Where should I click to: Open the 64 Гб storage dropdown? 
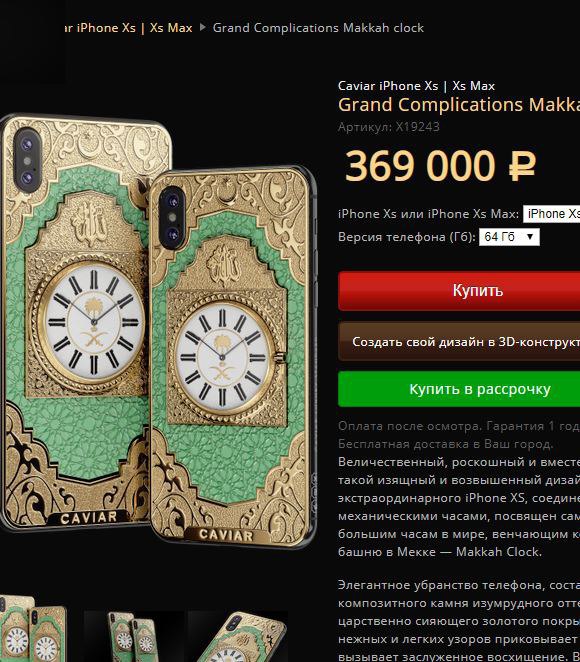click(509, 237)
